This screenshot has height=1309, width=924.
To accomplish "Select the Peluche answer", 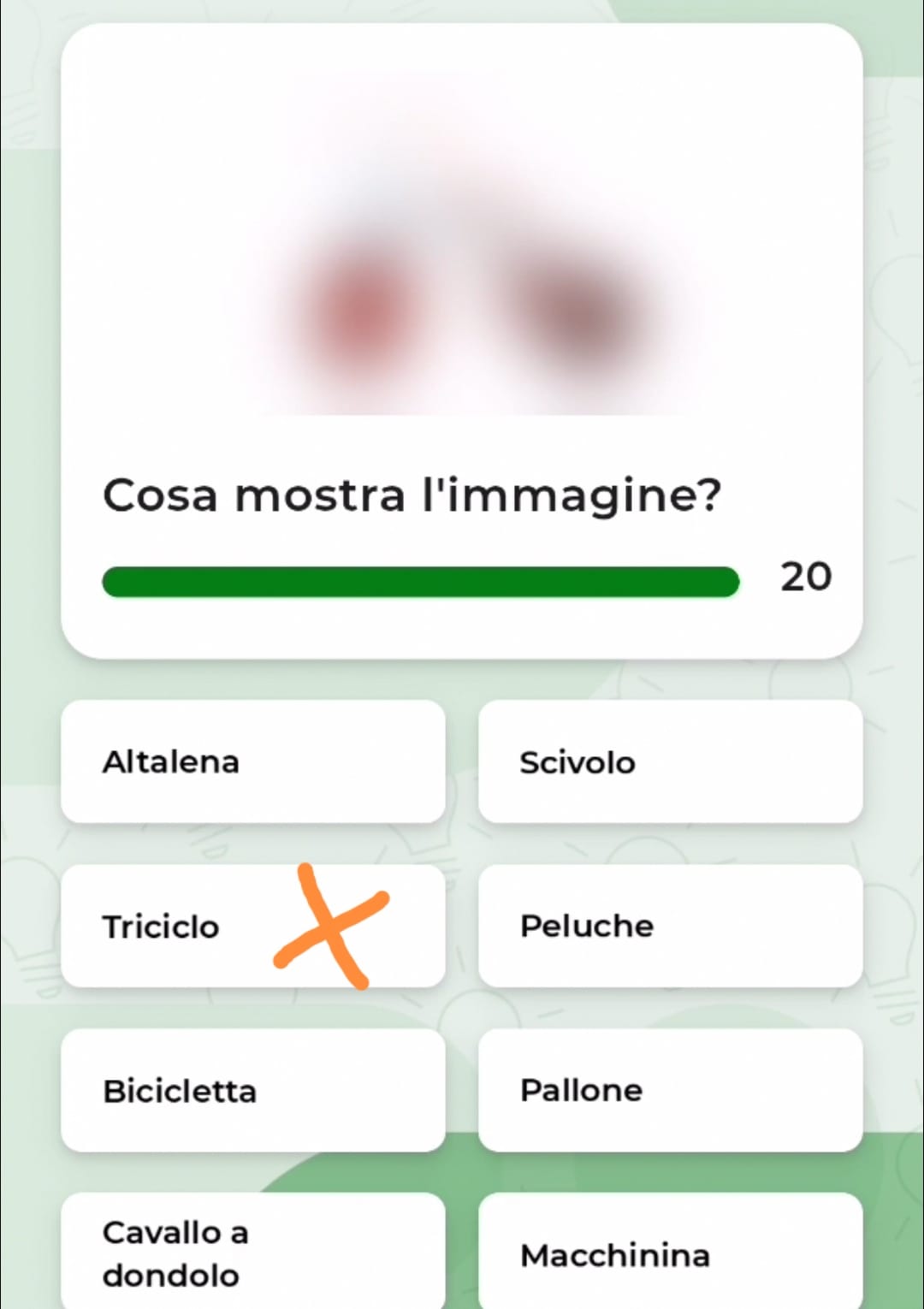I will (x=670, y=926).
